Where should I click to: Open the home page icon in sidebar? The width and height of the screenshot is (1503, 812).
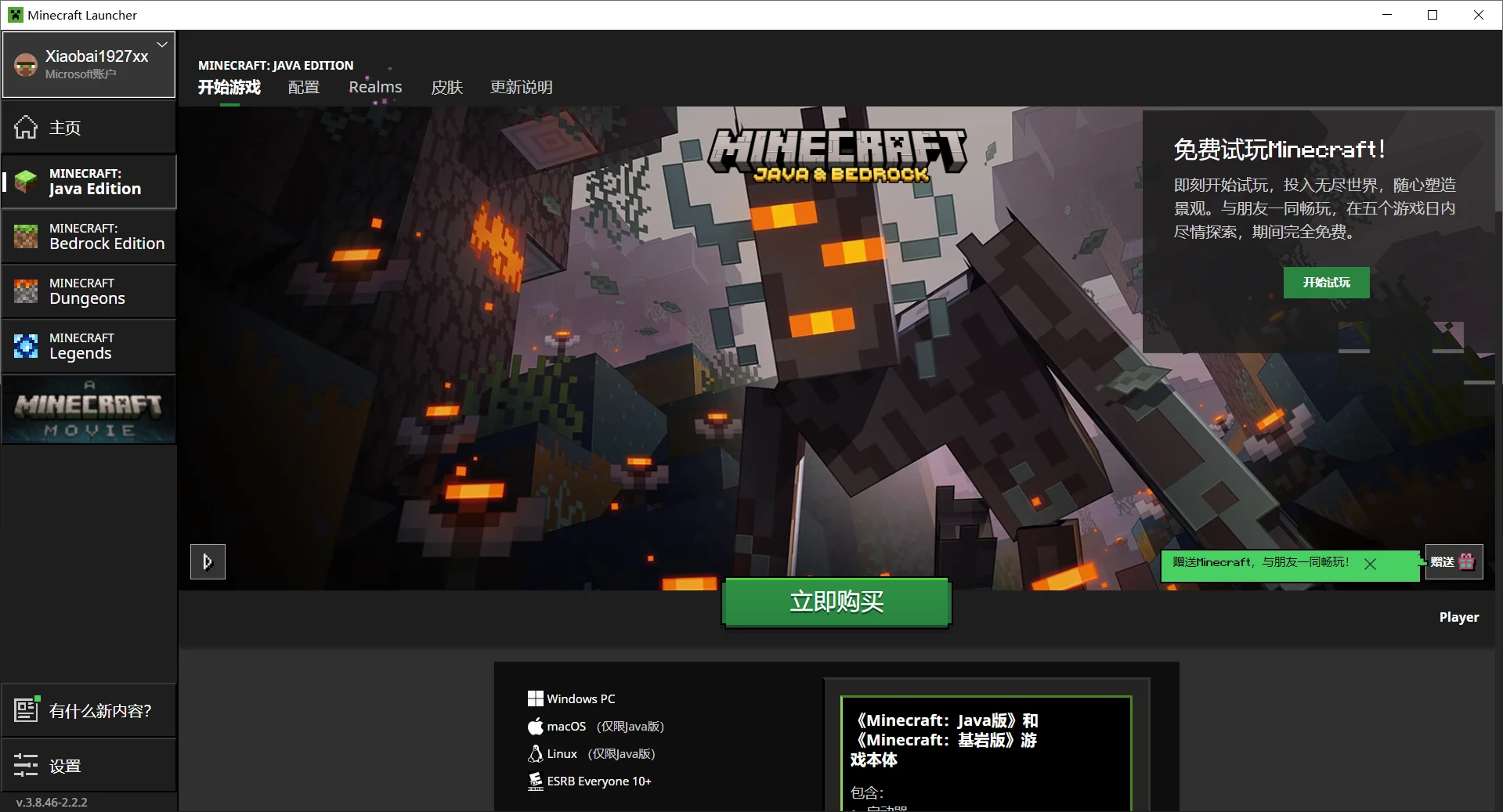[26, 128]
